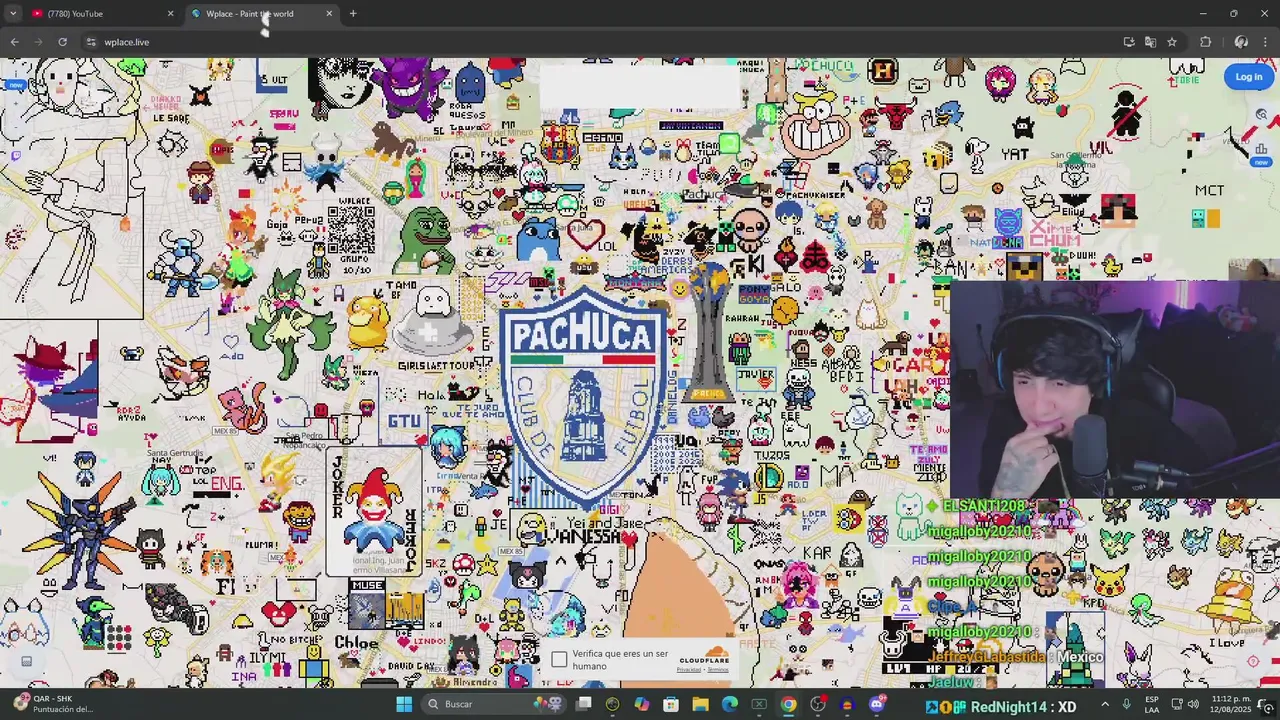Open a new browser tab
The width and height of the screenshot is (1280, 720).
353,14
